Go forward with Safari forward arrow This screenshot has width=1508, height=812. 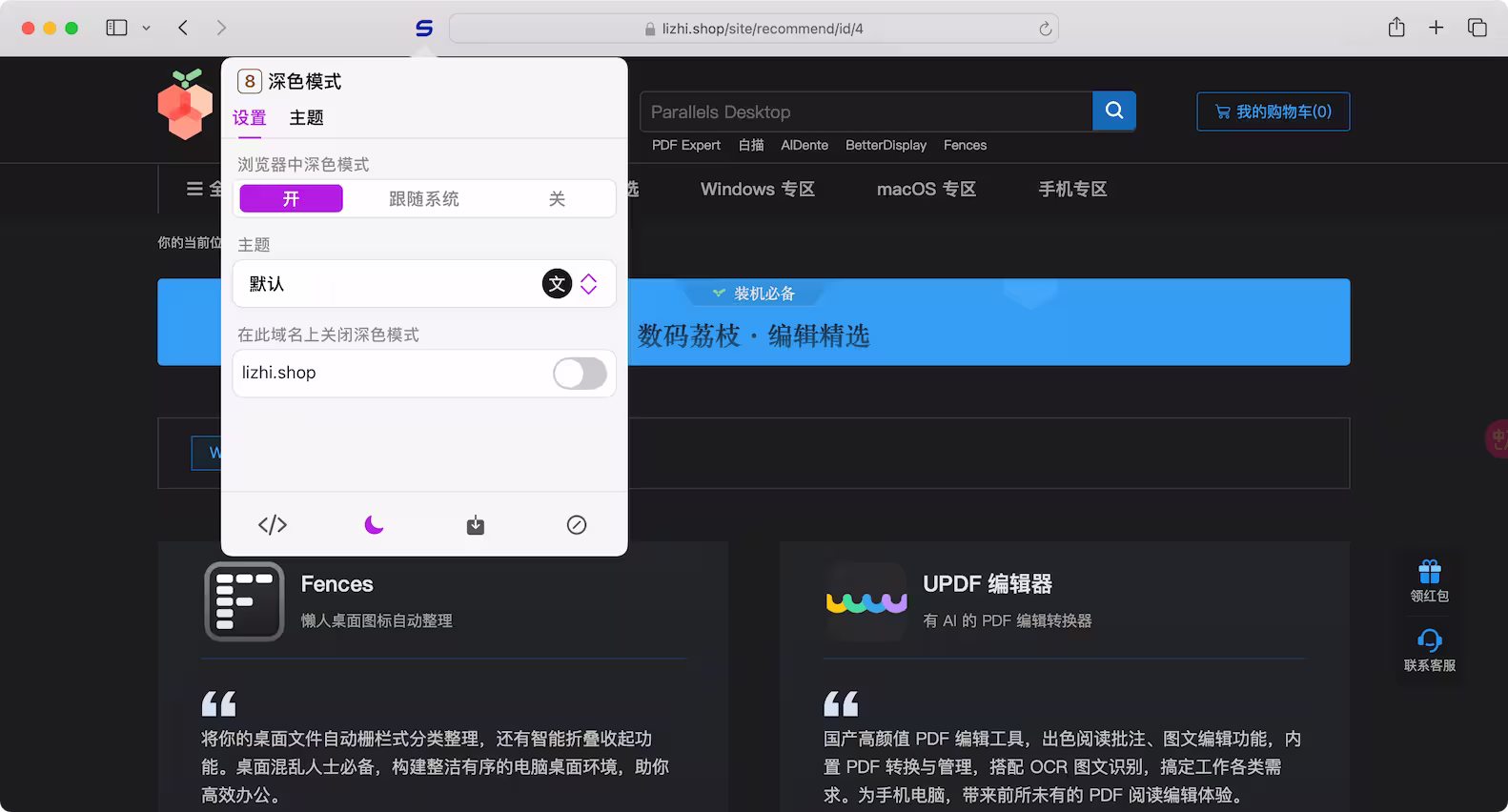221,28
